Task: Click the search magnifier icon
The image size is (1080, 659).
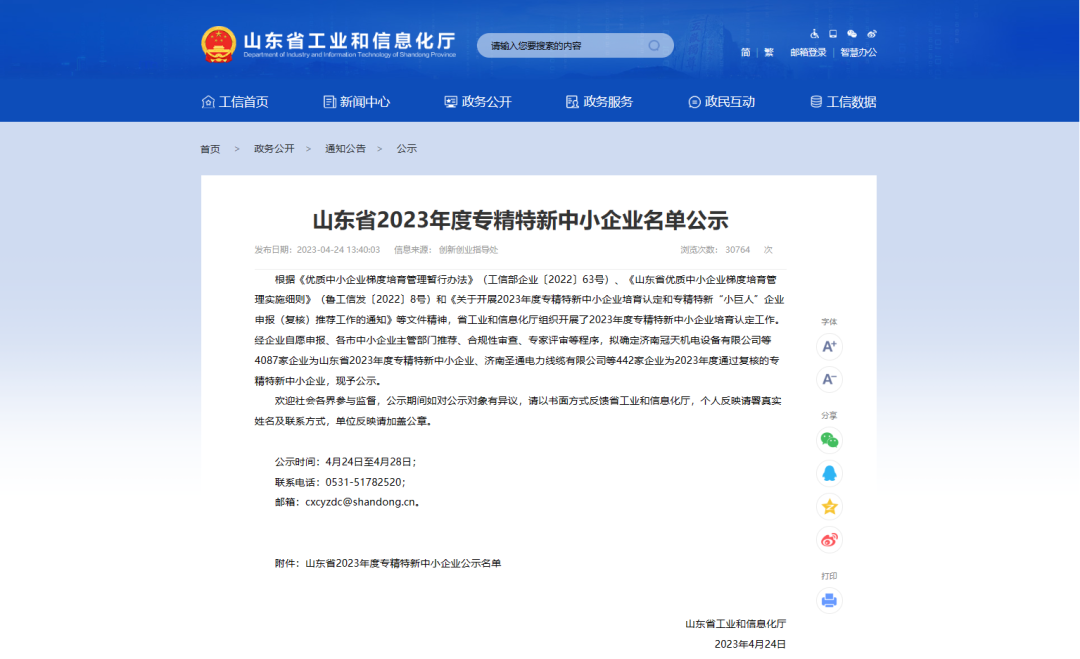Action: pyautogui.click(x=654, y=46)
